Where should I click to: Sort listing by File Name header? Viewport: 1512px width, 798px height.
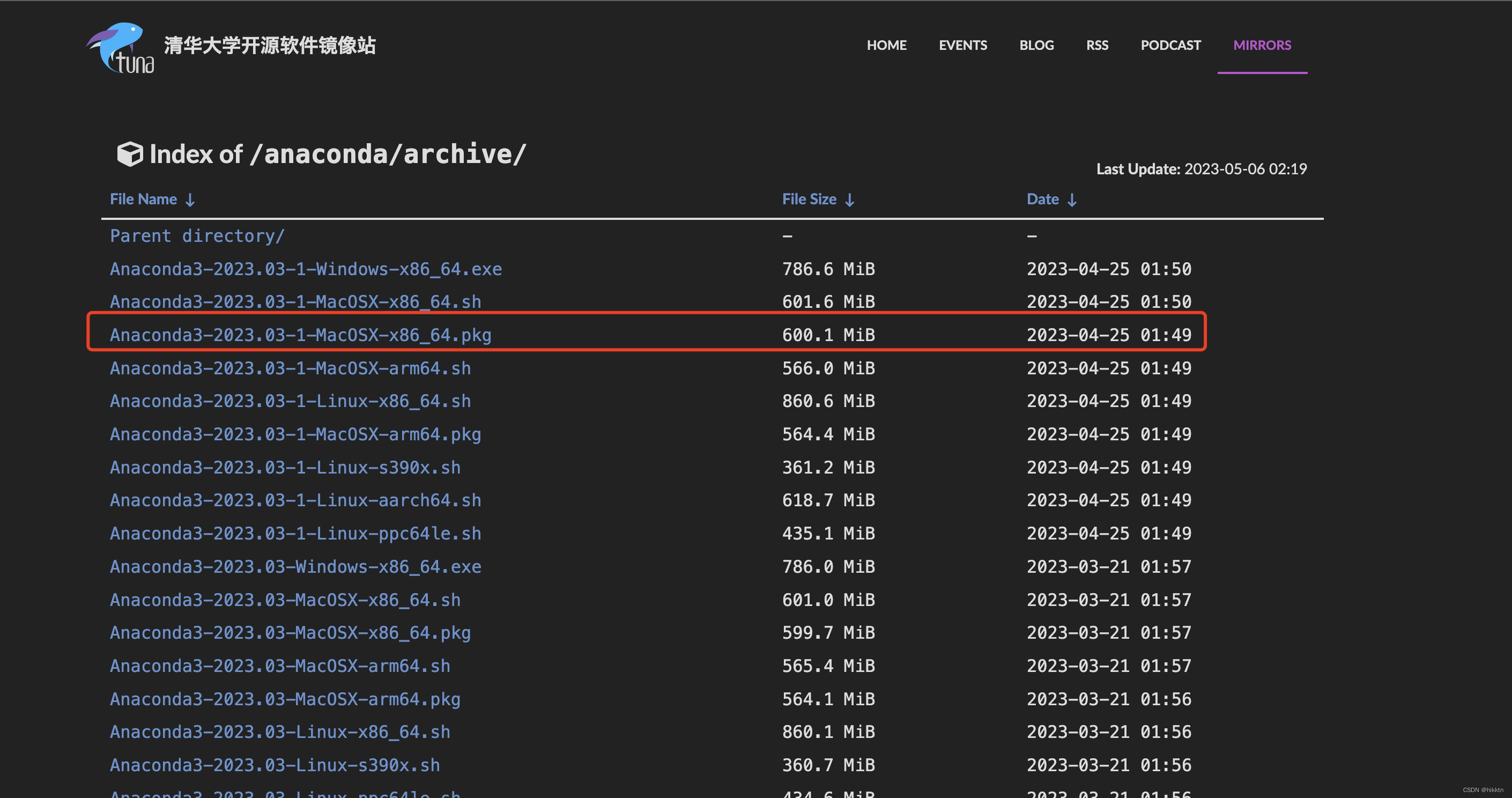143,199
